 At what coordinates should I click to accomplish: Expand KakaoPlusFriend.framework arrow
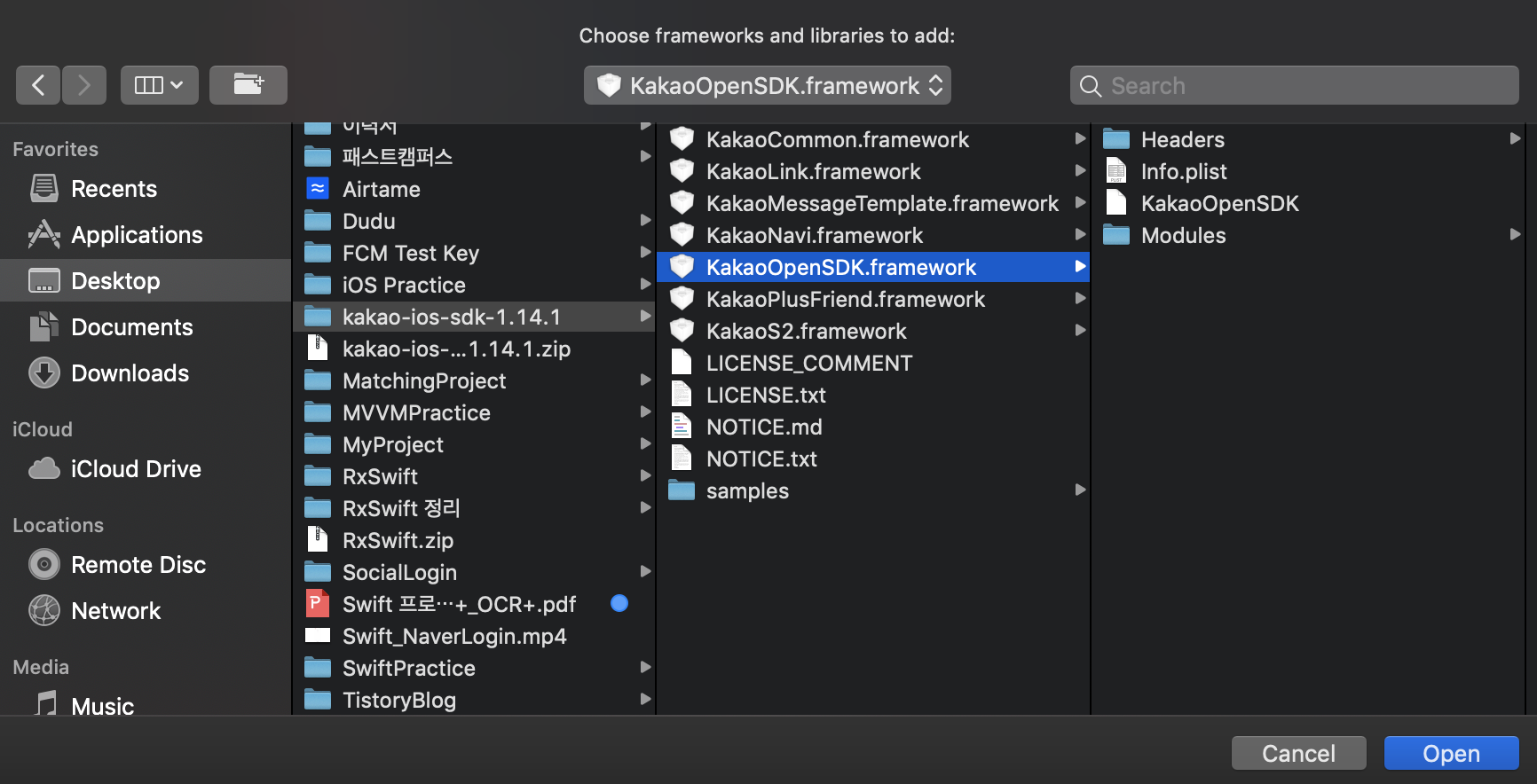[x=1080, y=298]
